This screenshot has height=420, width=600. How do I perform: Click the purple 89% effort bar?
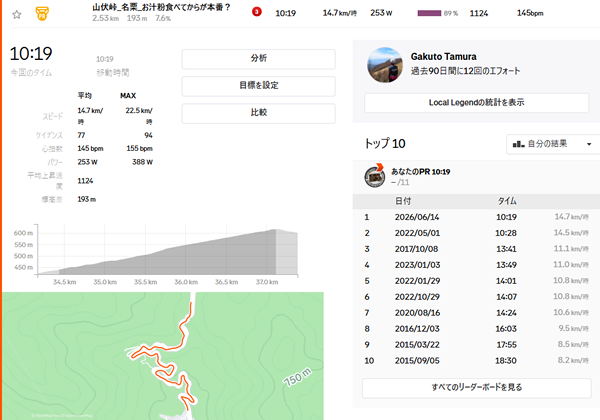pos(429,13)
